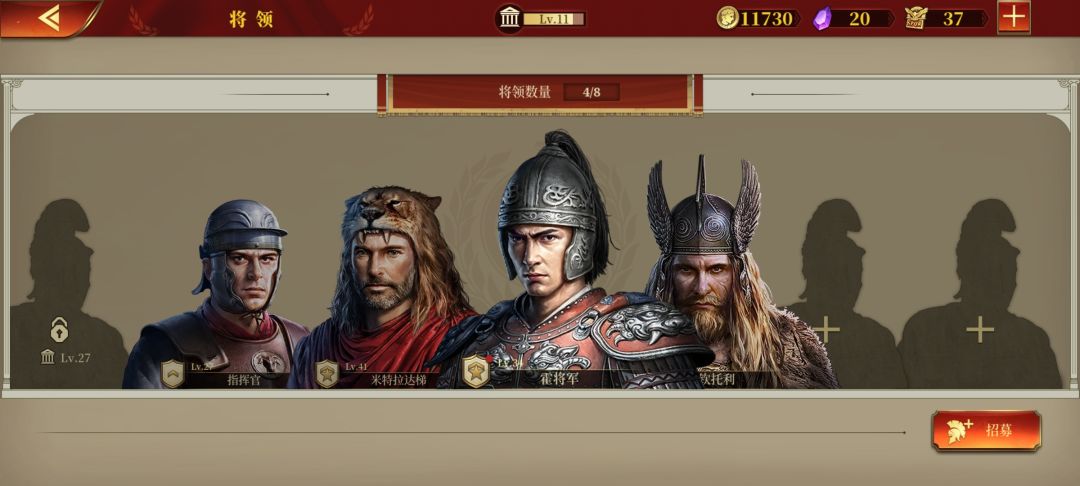
Task: Add a general in the last empty plus slot
Action: tap(979, 330)
